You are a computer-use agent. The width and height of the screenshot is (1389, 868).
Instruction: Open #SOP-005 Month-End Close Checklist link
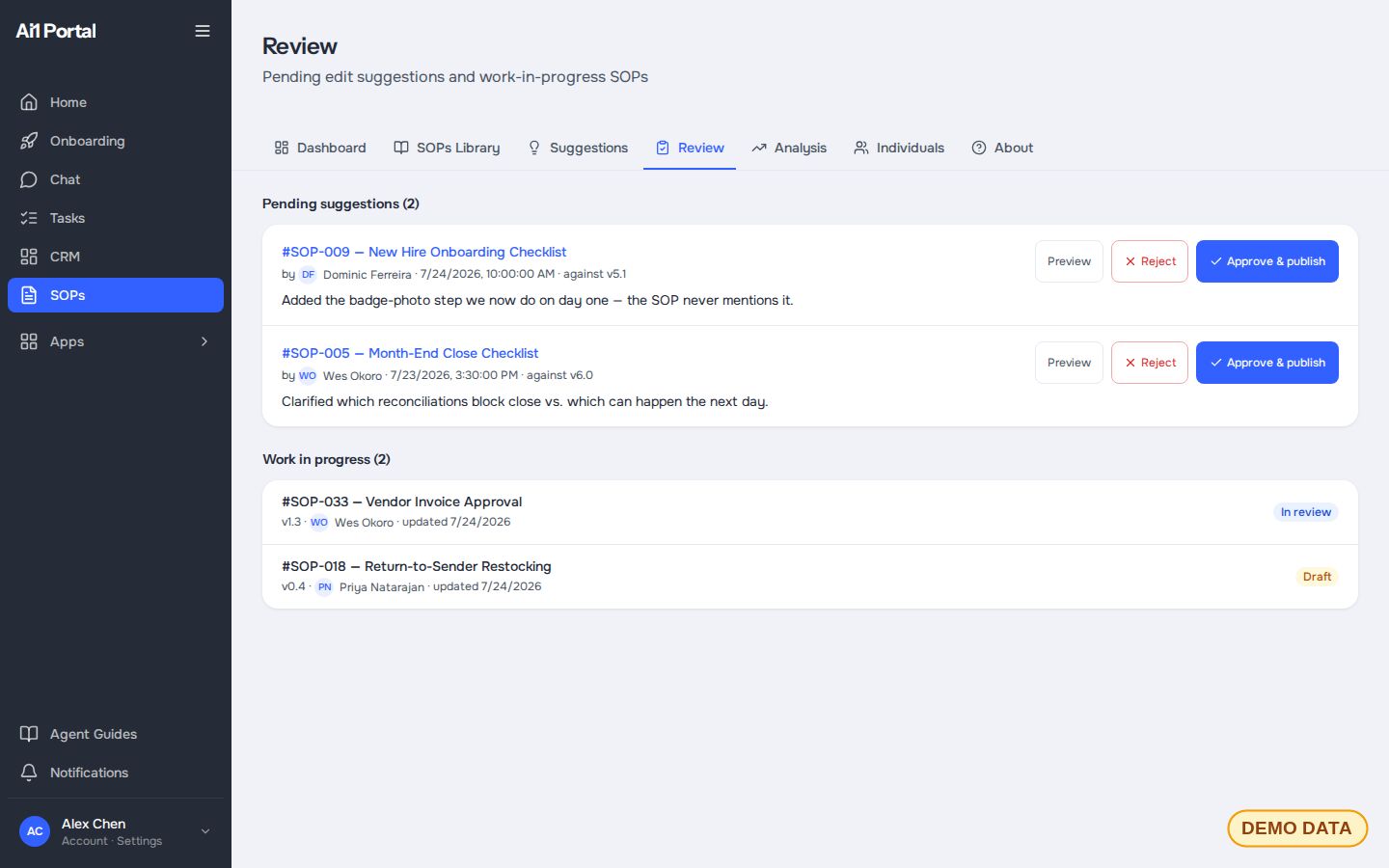point(410,353)
